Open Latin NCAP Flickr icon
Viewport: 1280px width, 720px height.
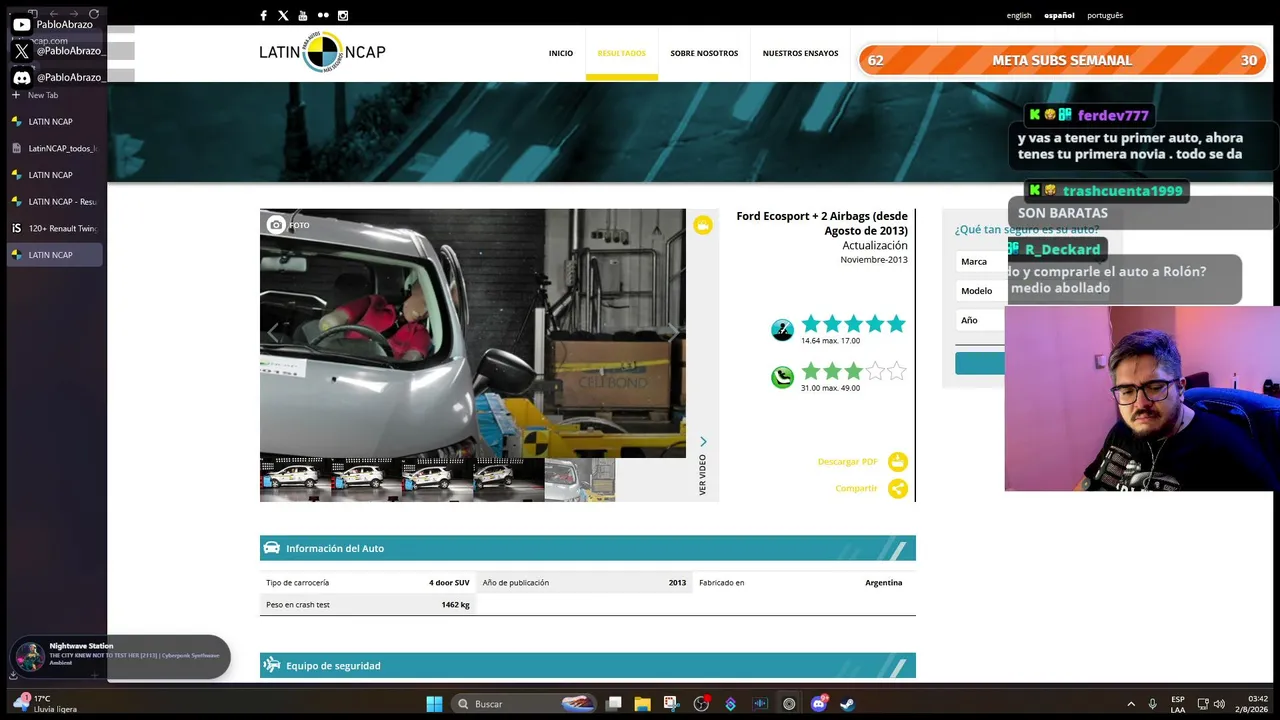323,15
